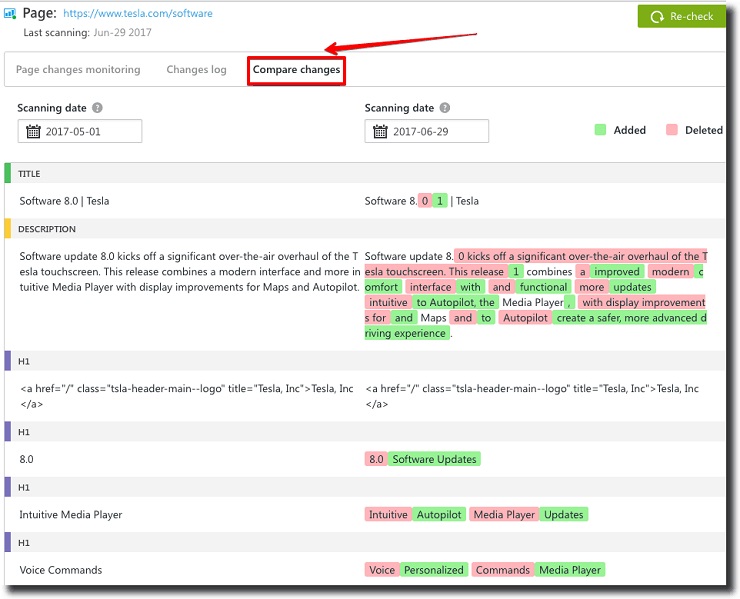
Task: Click added 'Software Updates' H1 text
Action: [x=434, y=459]
